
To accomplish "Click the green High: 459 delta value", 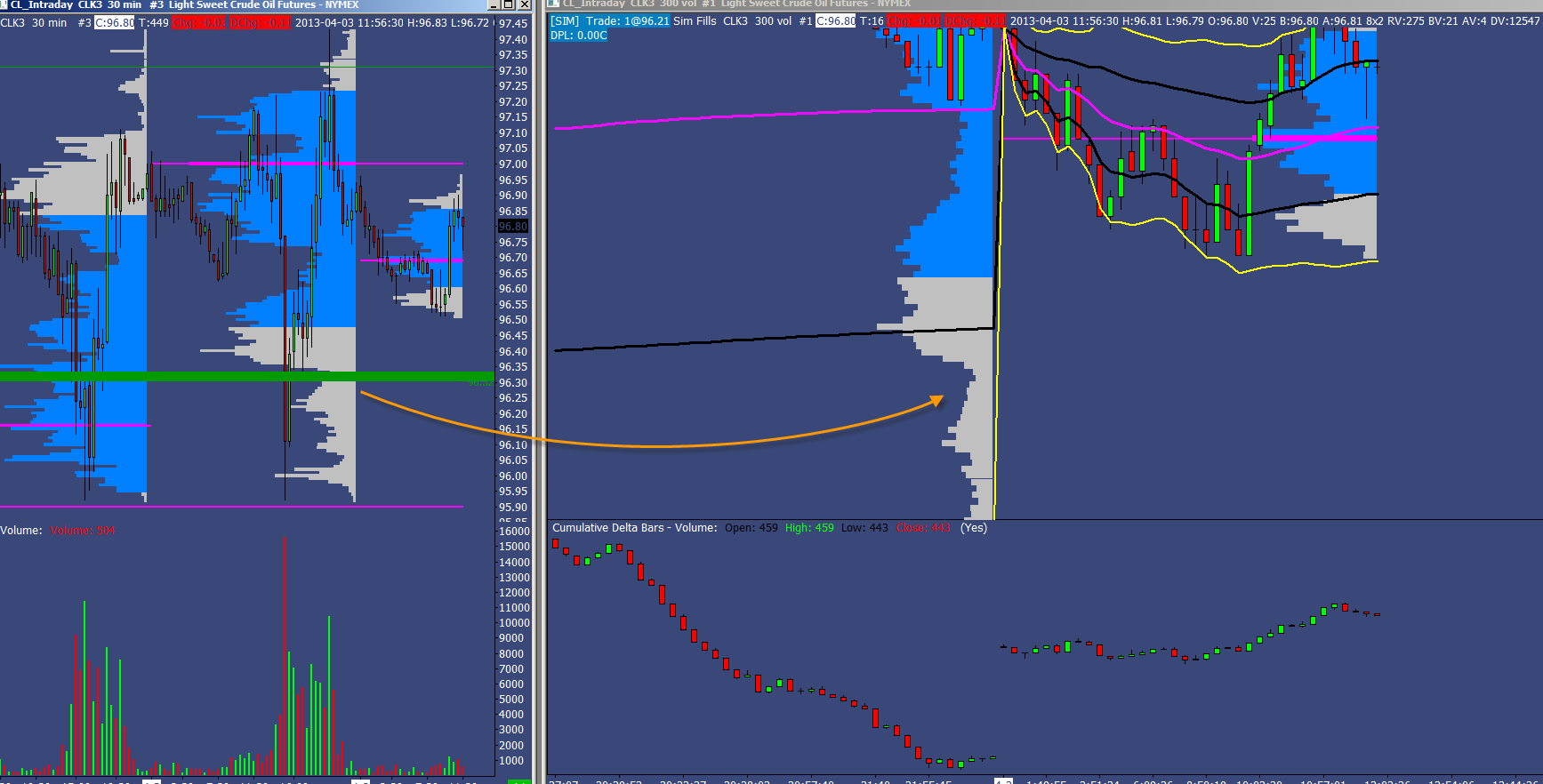I will click(x=809, y=528).
